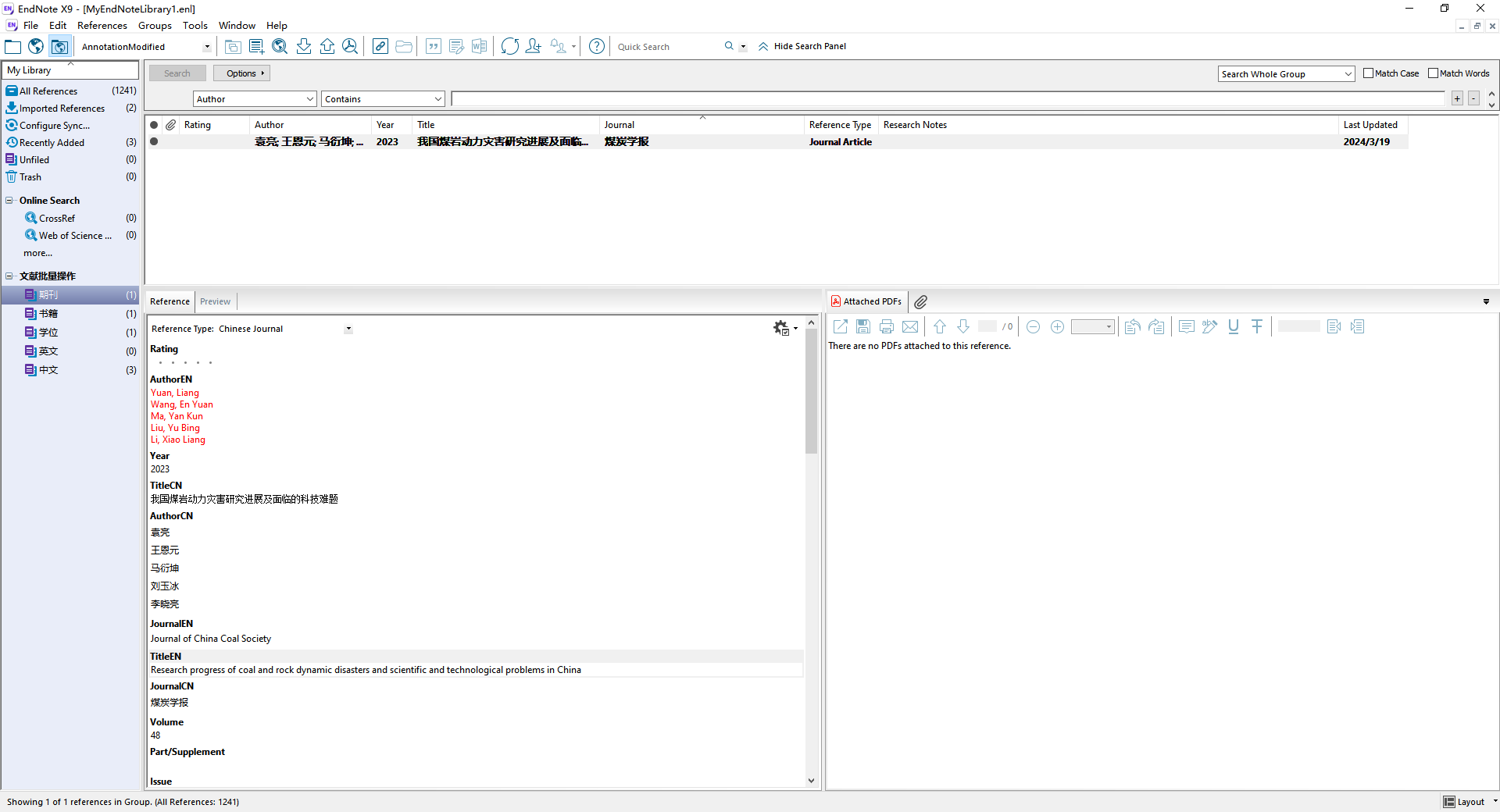This screenshot has width=1500, height=812.
Task: Click the Find Full Text icon
Action: tap(350, 47)
